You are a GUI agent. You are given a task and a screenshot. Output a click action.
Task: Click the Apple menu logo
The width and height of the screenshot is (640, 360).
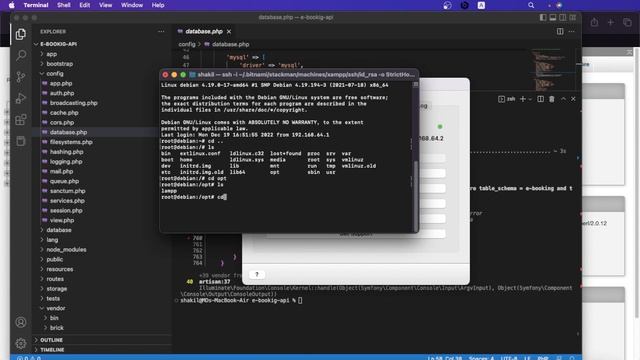click(x=11, y=5)
